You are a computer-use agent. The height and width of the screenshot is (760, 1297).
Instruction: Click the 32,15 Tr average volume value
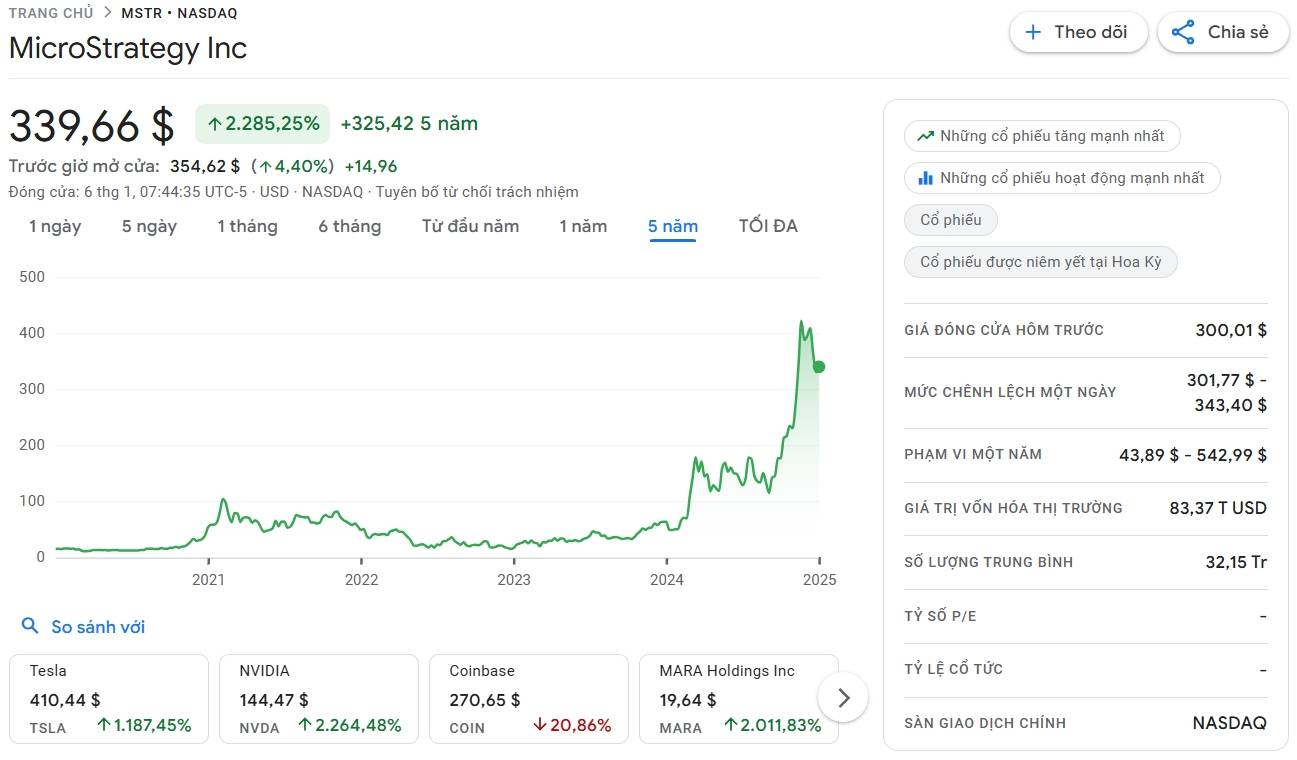[1236, 562]
